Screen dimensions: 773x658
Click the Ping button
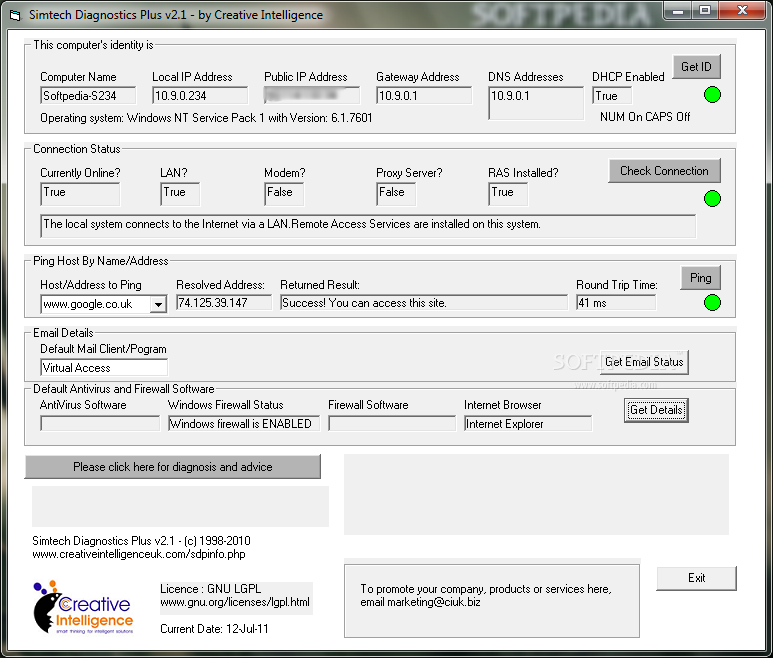point(700,278)
